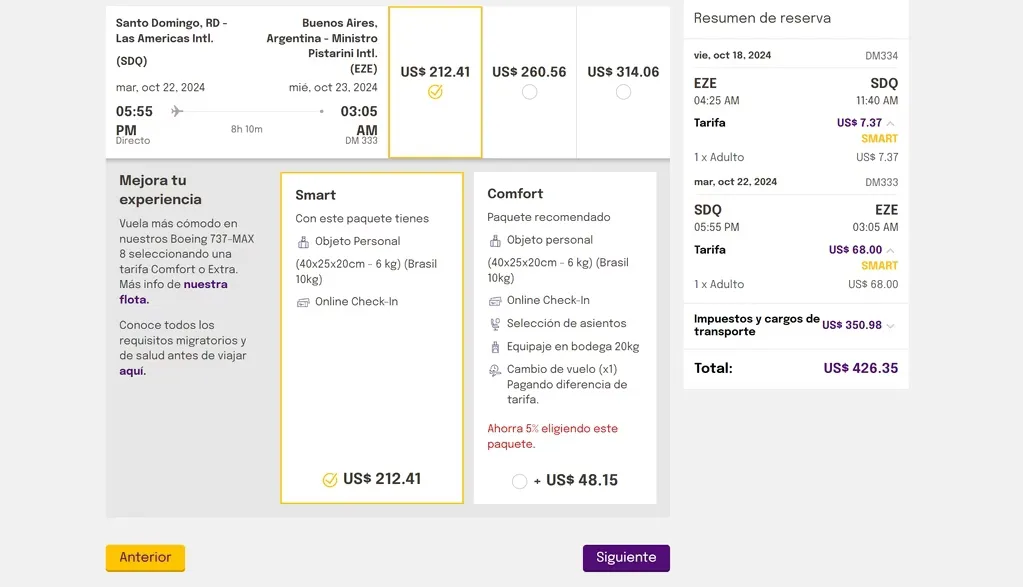Collapse the SDQ to EZE US$ 68.00 fare

890,250
